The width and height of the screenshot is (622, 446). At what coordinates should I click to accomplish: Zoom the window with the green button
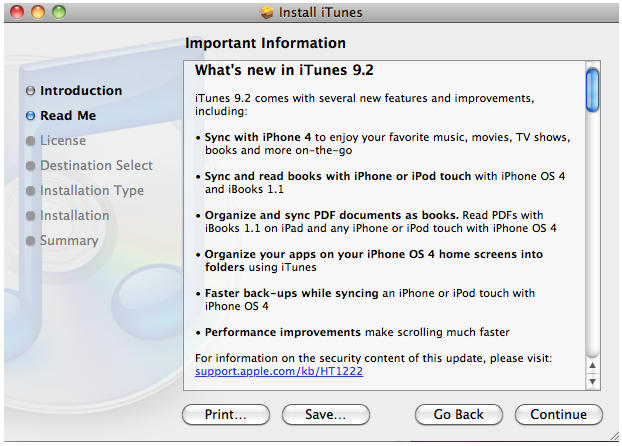click(58, 12)
